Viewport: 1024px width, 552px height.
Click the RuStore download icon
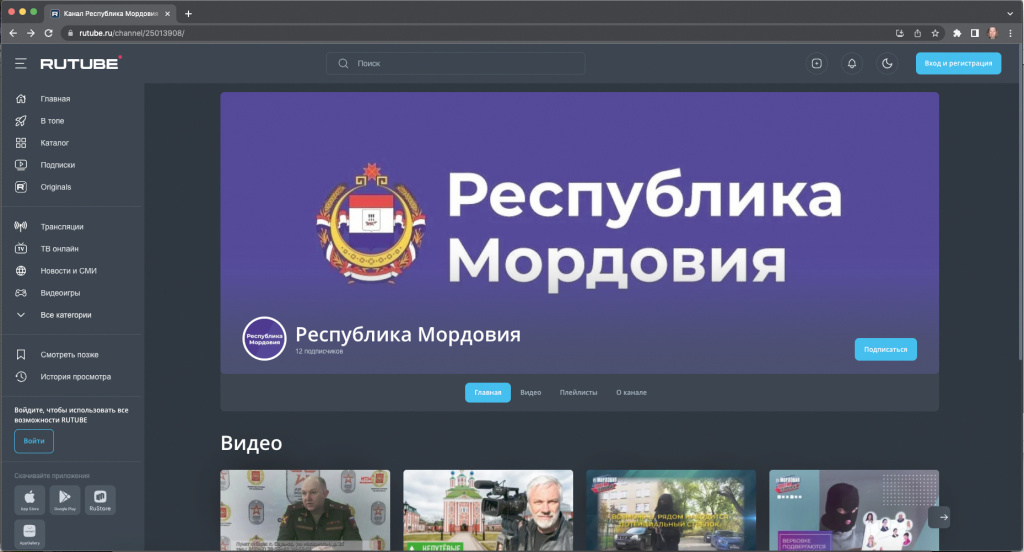(100, 500)
